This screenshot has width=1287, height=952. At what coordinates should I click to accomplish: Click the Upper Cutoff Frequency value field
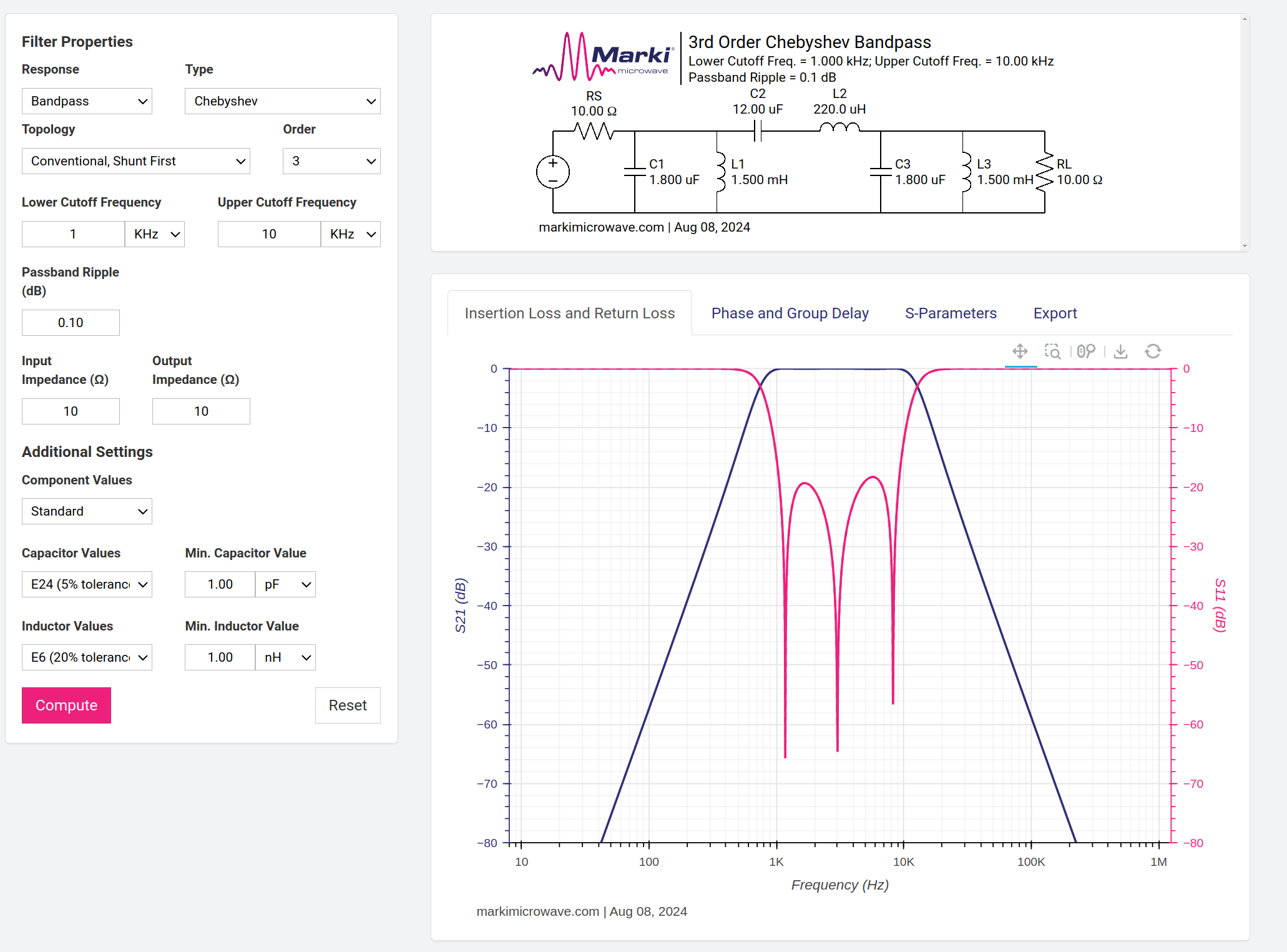(x=269, y=234)
